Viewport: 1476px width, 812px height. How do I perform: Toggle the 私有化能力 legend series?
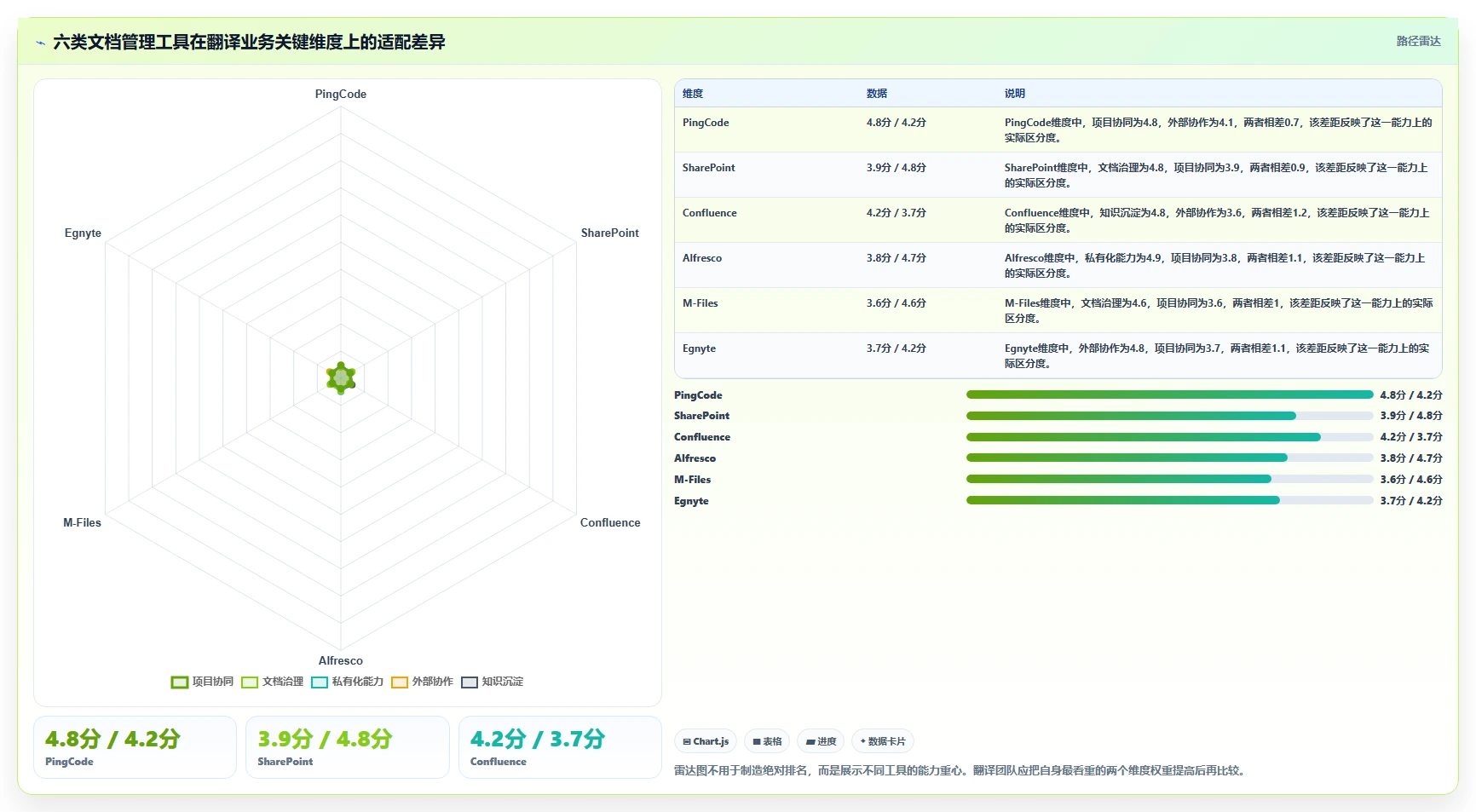click(347, 682)
